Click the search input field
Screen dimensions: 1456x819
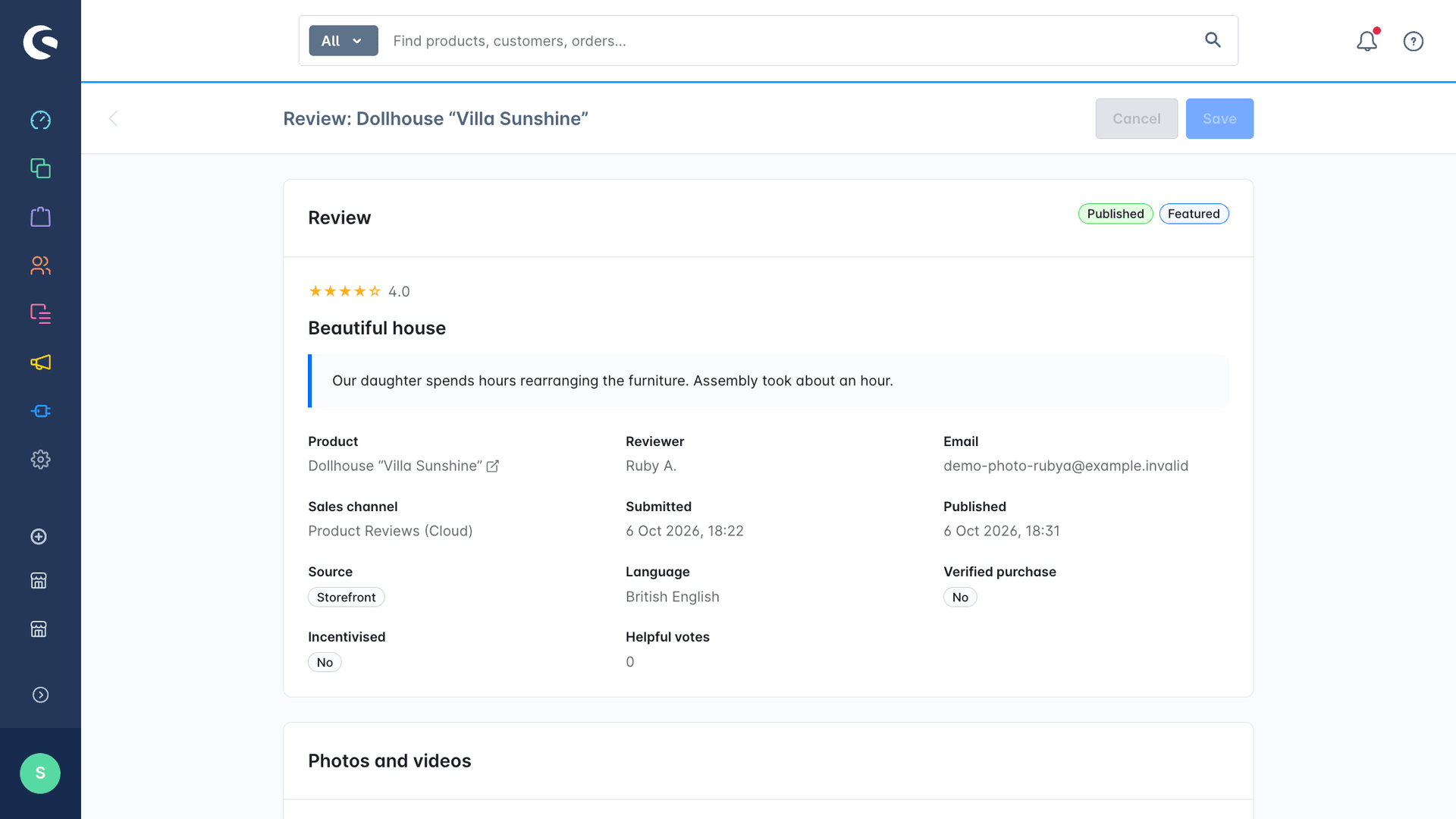(x=789, y=41)
